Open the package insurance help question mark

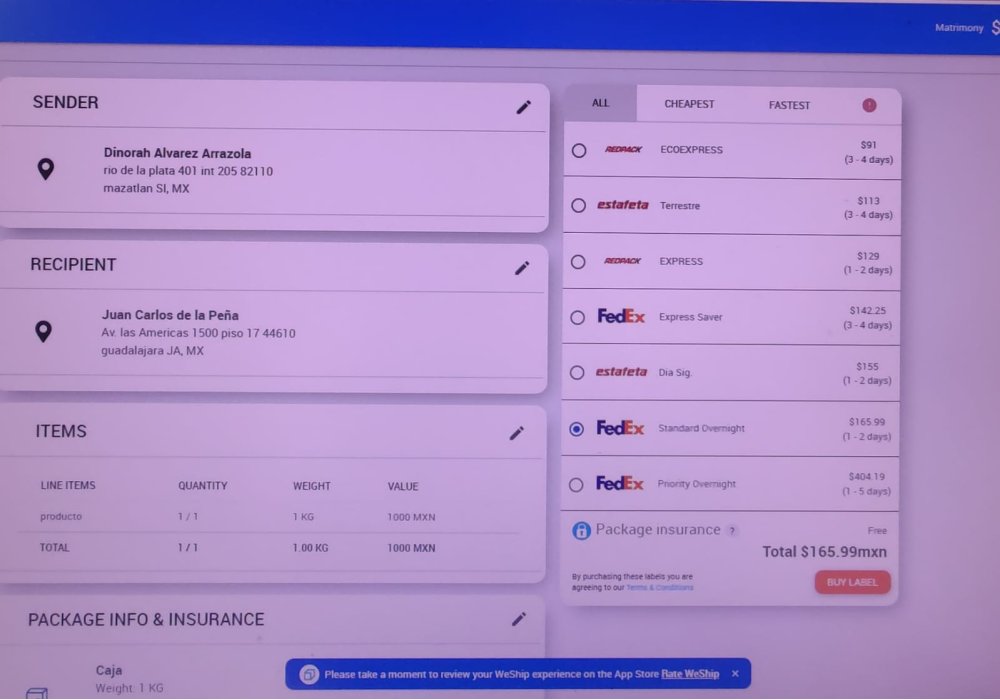(x=732, y=530)
